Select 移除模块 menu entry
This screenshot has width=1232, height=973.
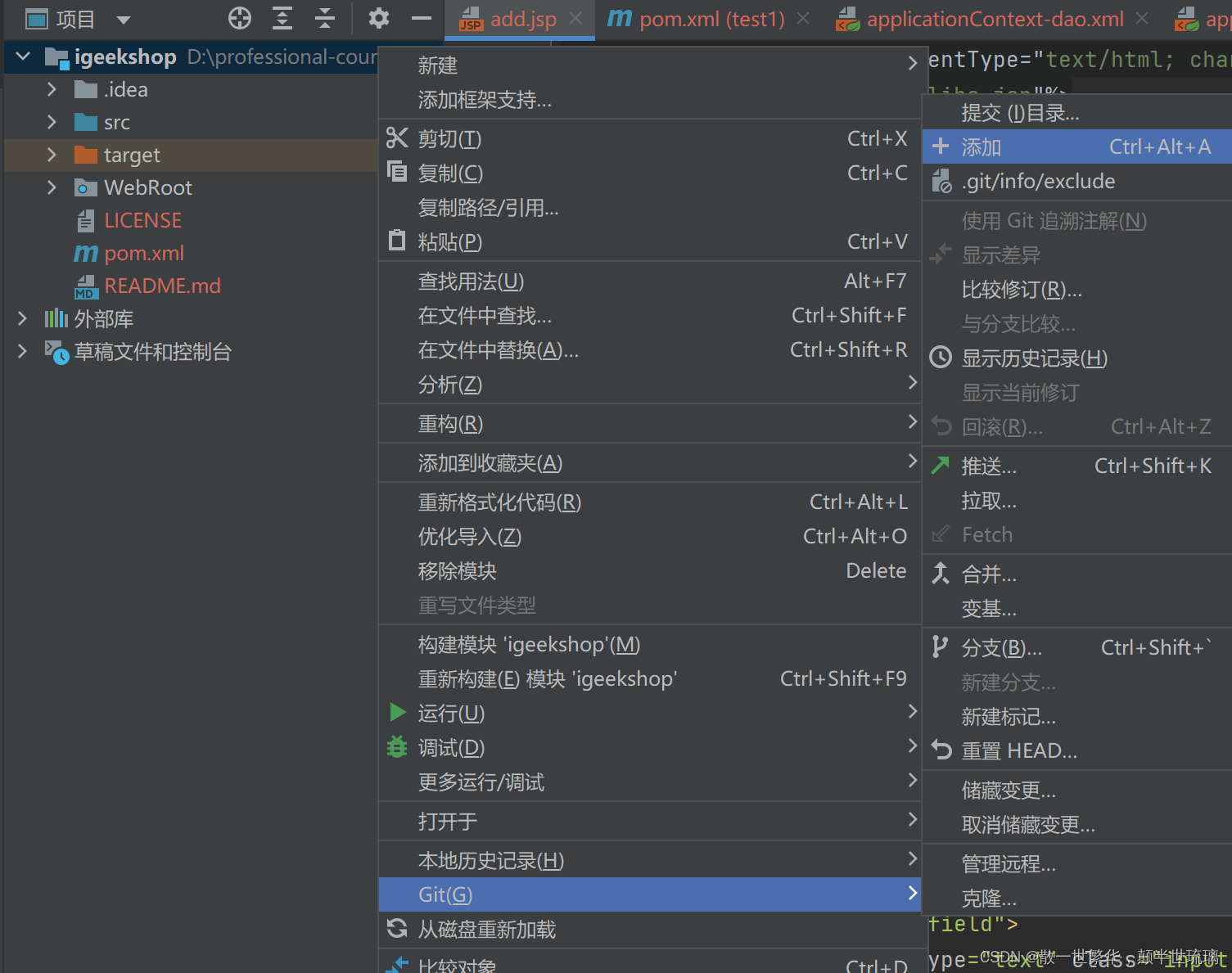(650, 570)
